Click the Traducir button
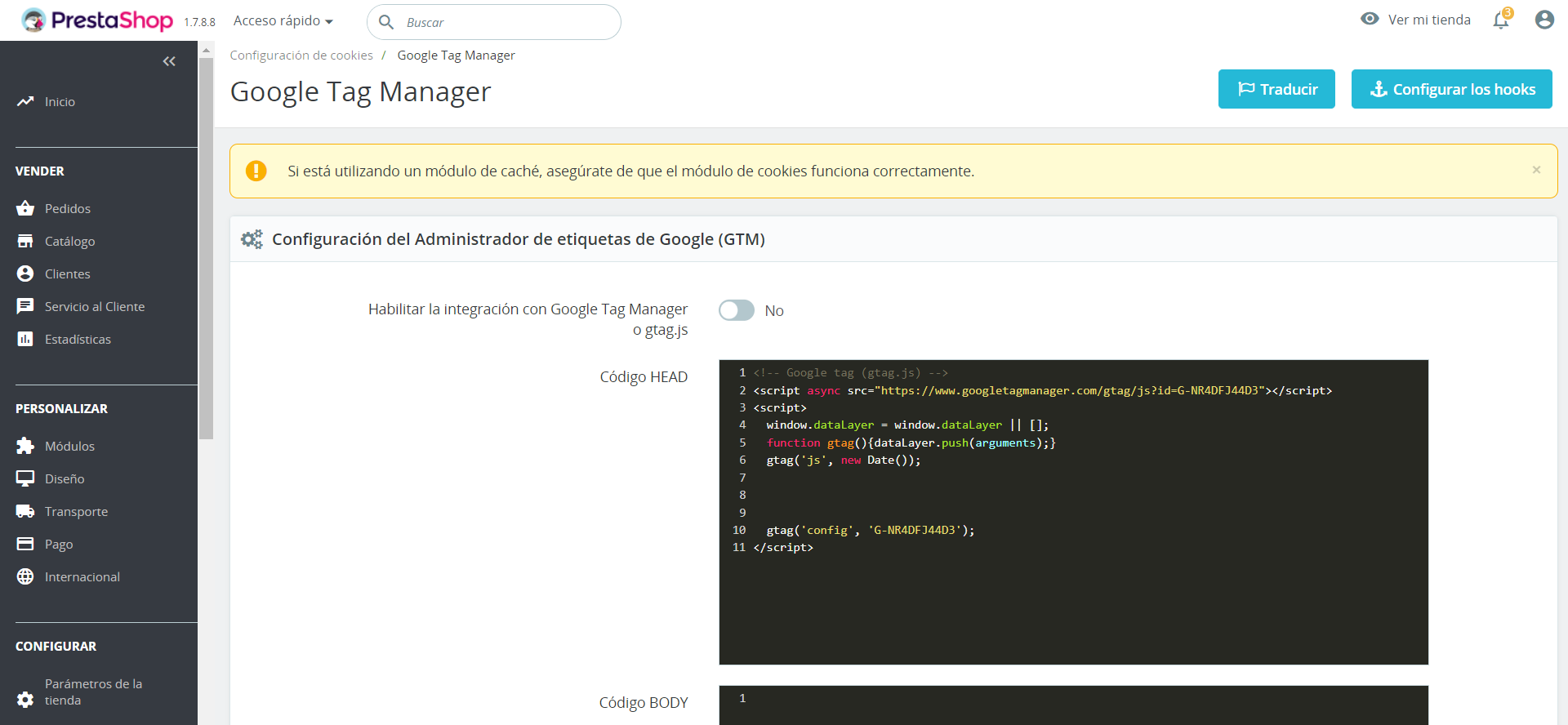The width and height of the screenshot is (1568, 725). [x=1276, y=89]
